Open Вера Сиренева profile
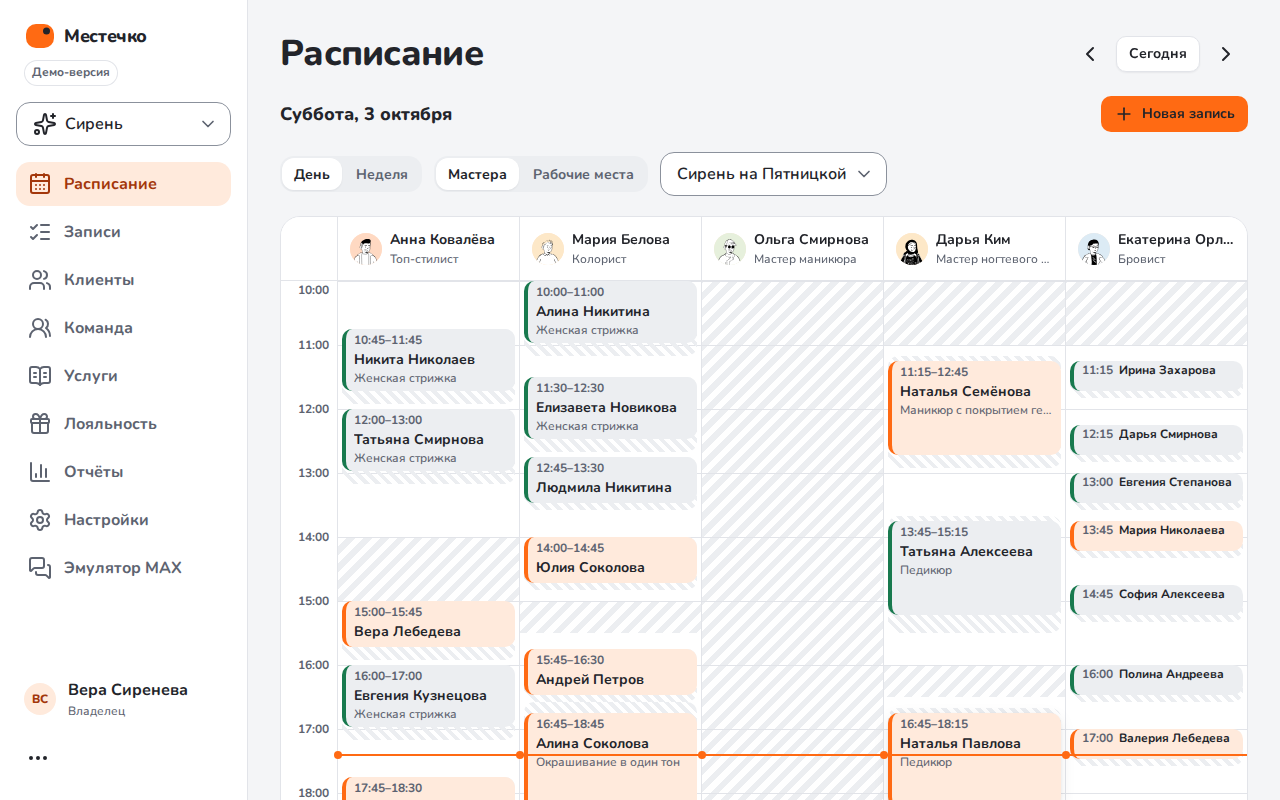Screen dimensions: 1280x800 (x=123, y=699)
